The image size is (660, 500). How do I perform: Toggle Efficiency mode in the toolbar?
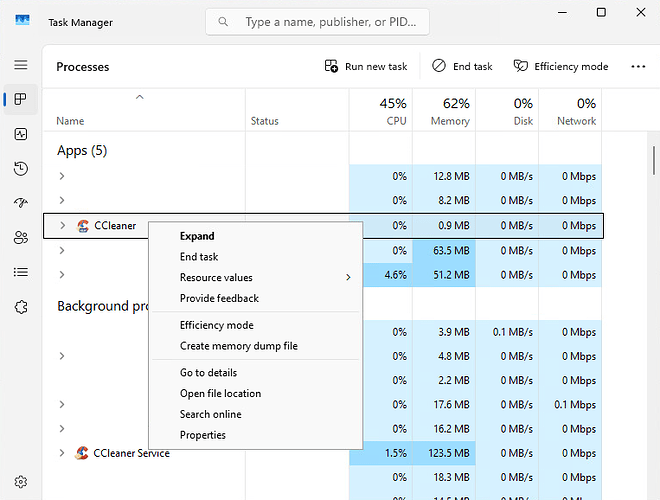click(x=561, y=66)
